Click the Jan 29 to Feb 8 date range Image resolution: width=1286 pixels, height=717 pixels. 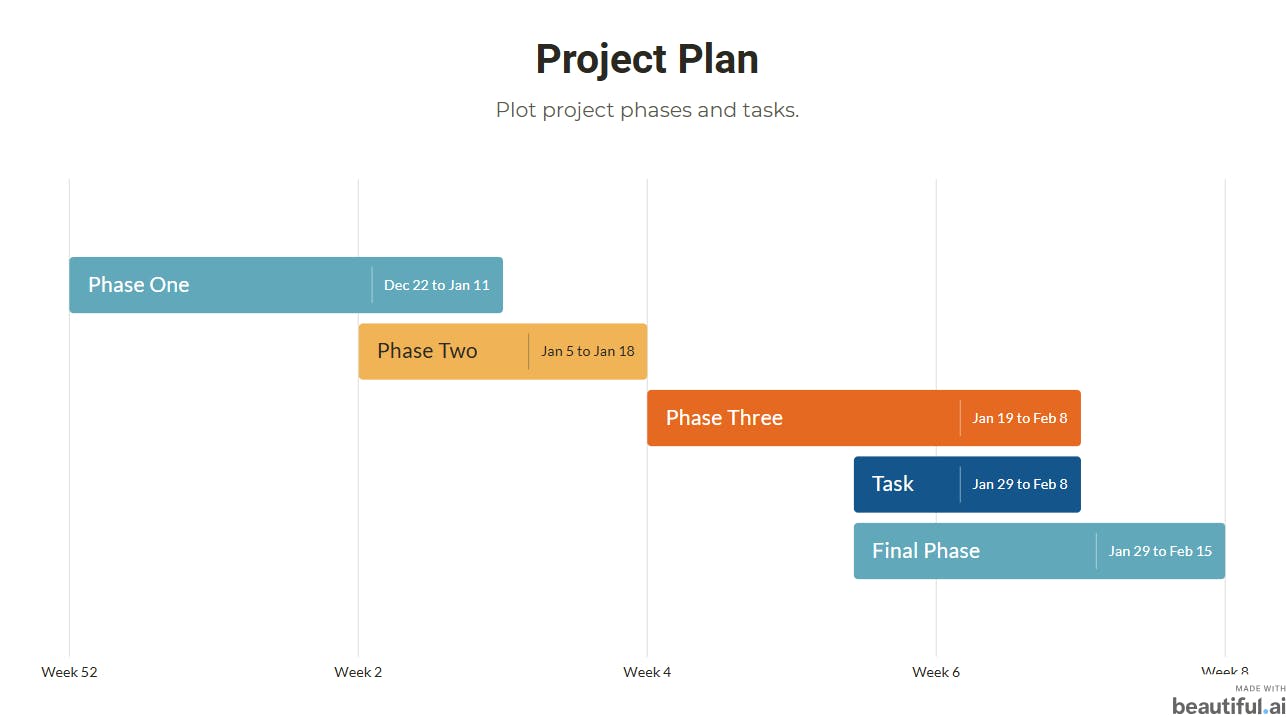pyautogui.click(x=1020, y=484)
